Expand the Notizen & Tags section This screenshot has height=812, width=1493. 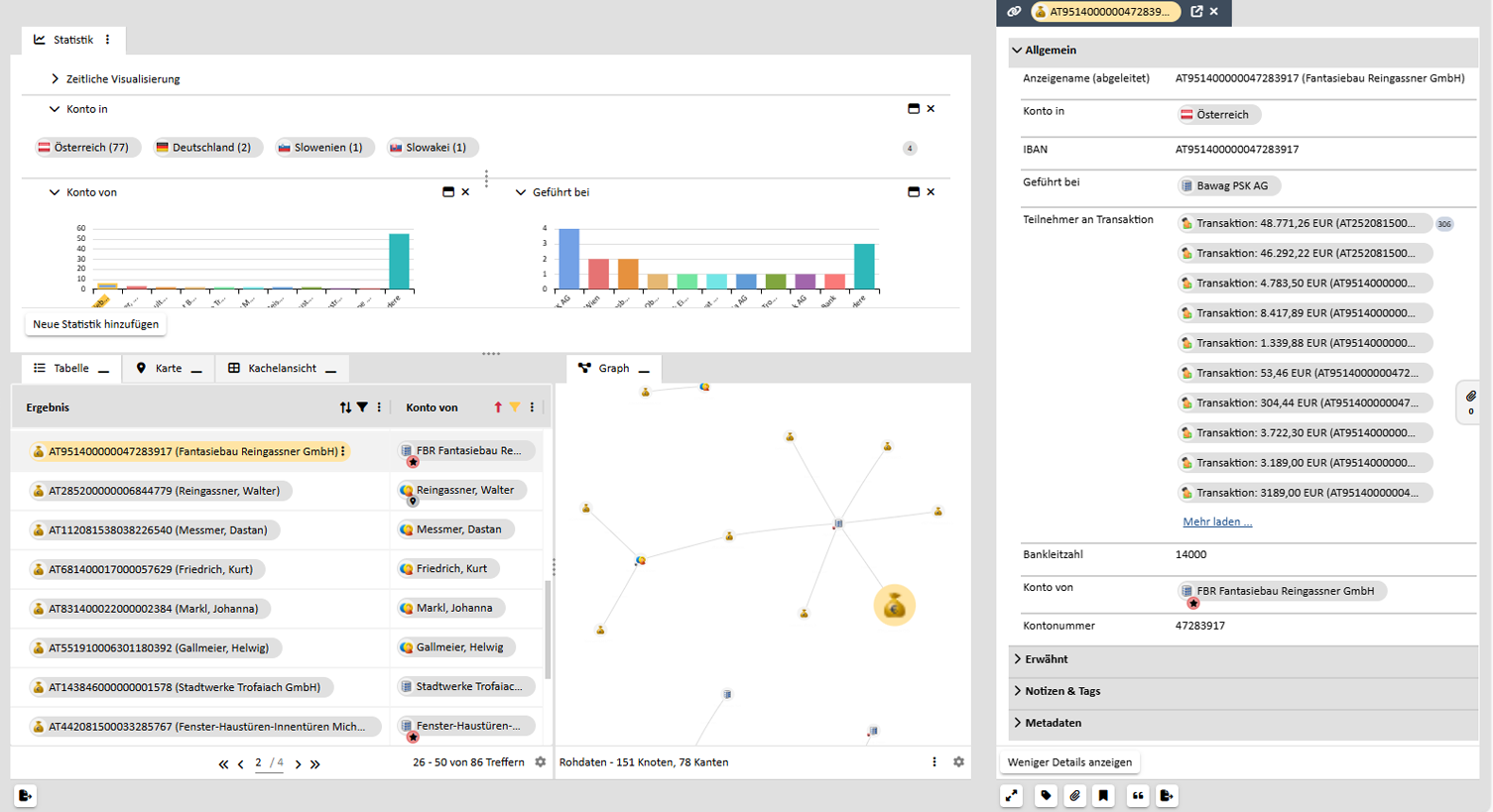(x=1018, y=691)
